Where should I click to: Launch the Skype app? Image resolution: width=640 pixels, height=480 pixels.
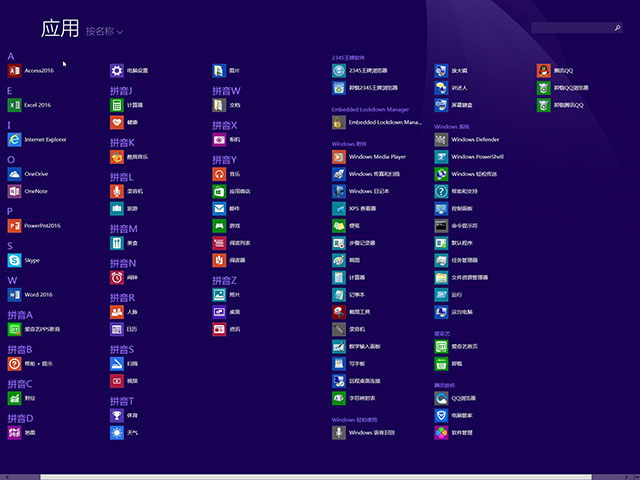pyautogui.click(x=24, y=260)
